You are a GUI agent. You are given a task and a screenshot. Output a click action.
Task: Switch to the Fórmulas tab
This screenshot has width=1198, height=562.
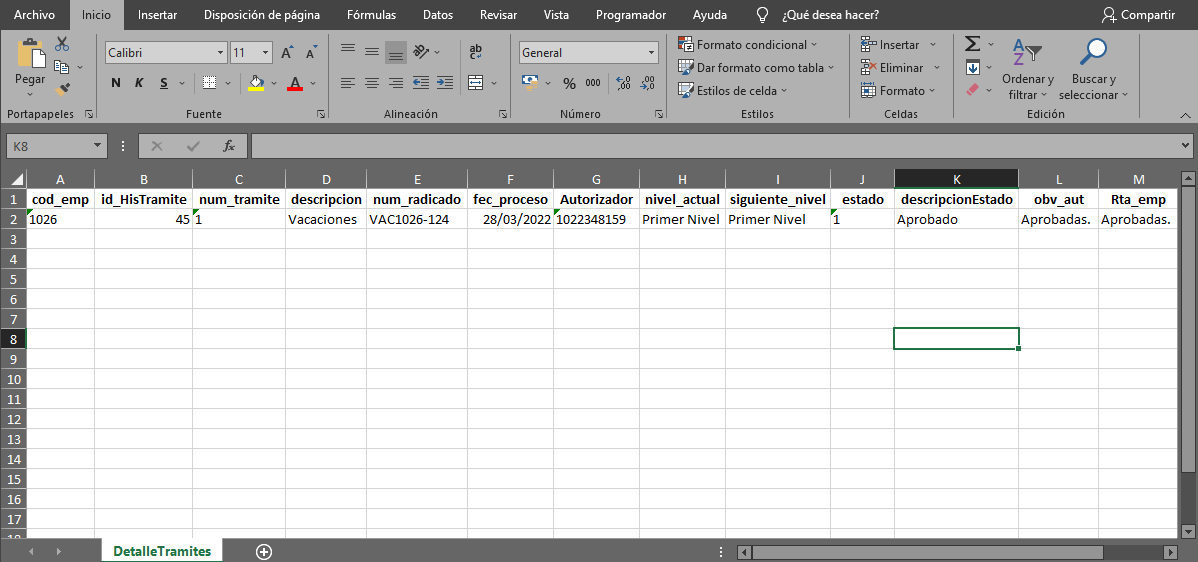click(x=371, y=15)
